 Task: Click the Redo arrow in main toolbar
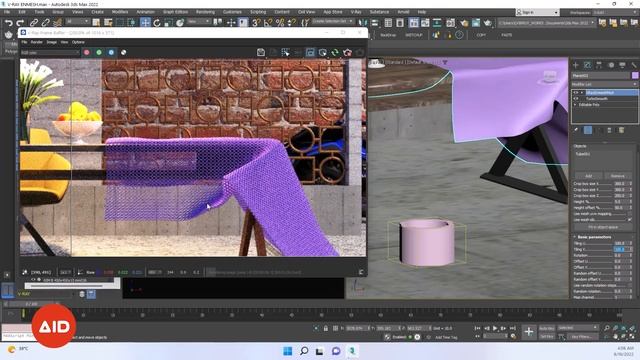click(20, 22)
